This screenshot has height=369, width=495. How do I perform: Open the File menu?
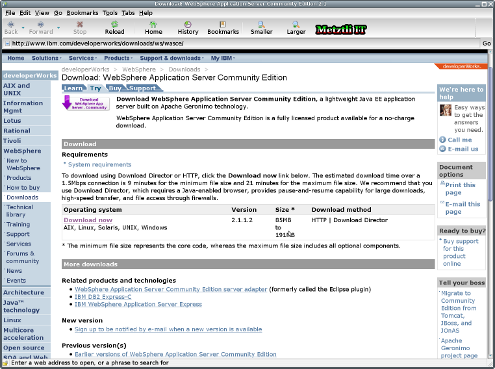pyautogui.click(x=10, y=13)
